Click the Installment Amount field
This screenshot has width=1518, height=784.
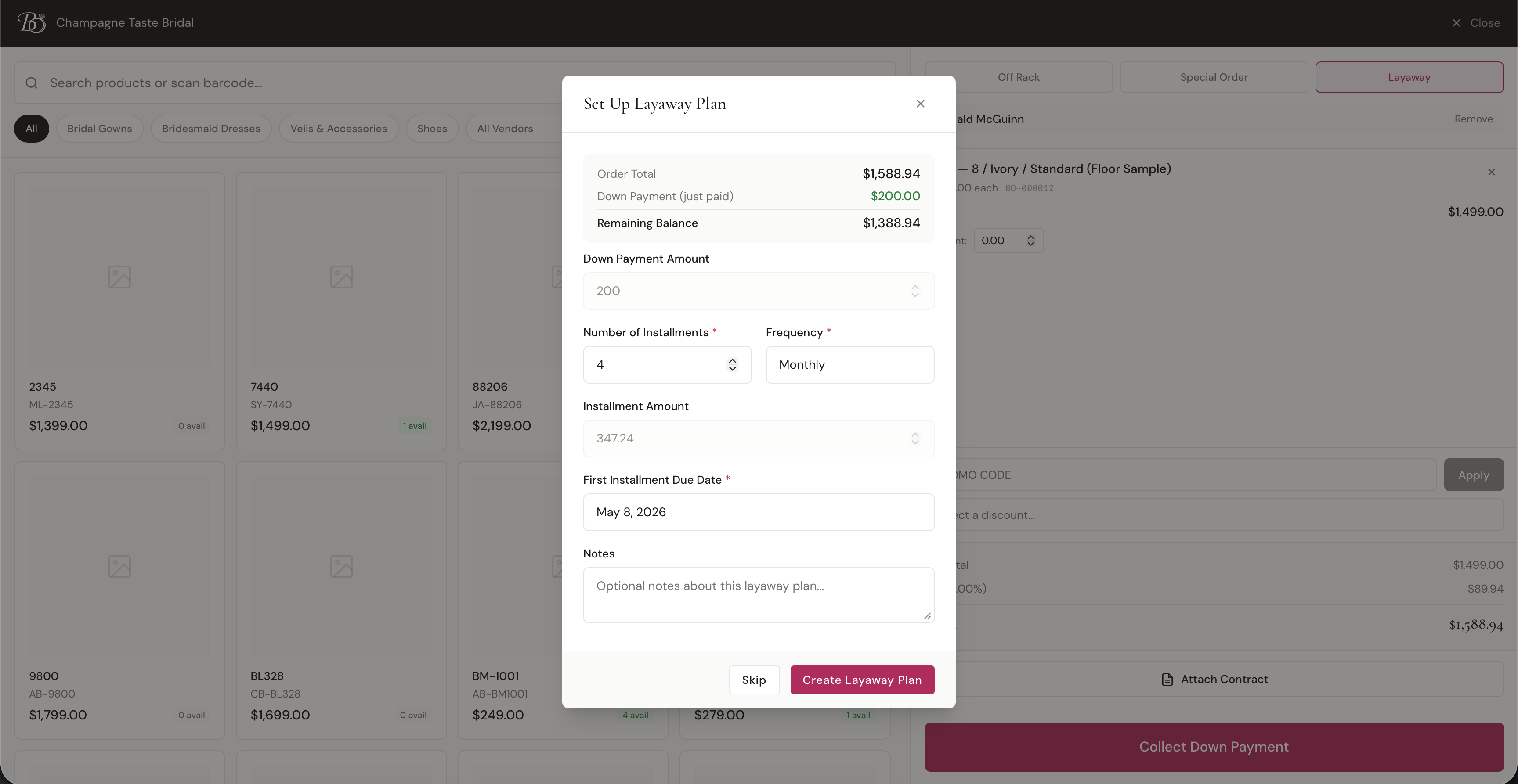click(759, 438)
